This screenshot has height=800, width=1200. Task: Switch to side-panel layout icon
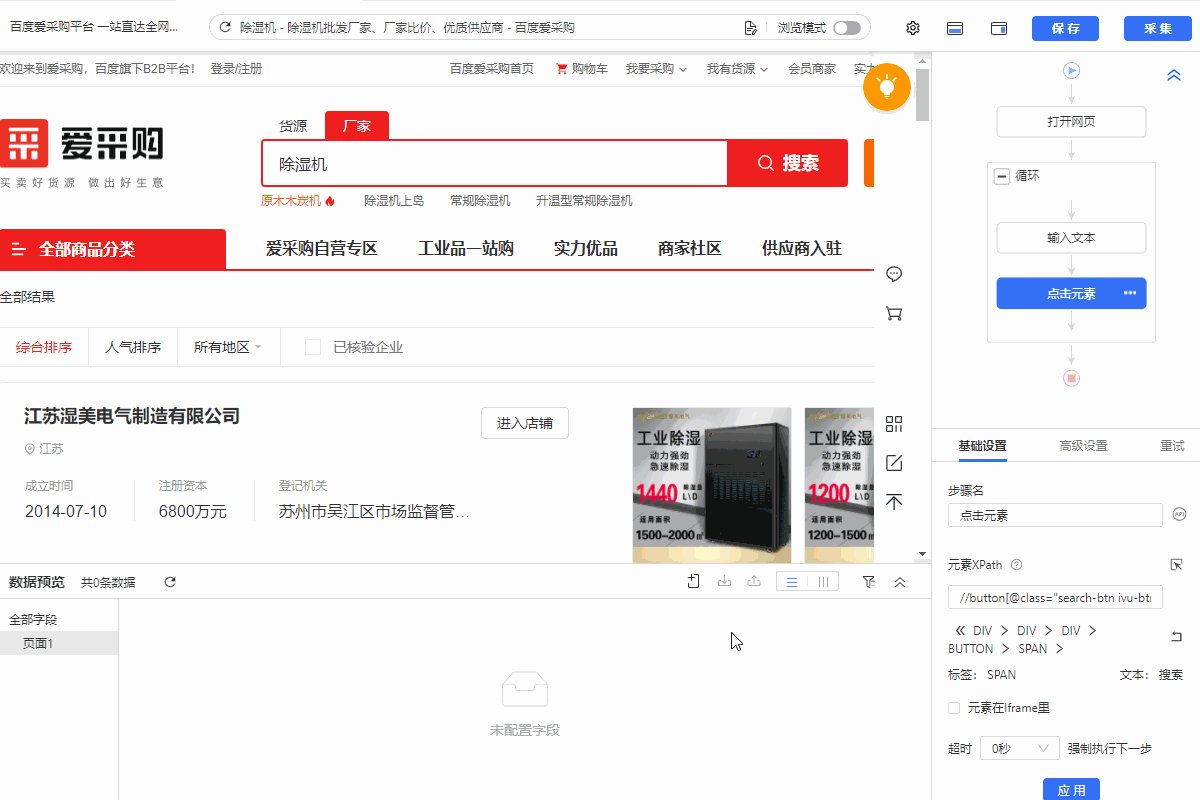point(999,28)
